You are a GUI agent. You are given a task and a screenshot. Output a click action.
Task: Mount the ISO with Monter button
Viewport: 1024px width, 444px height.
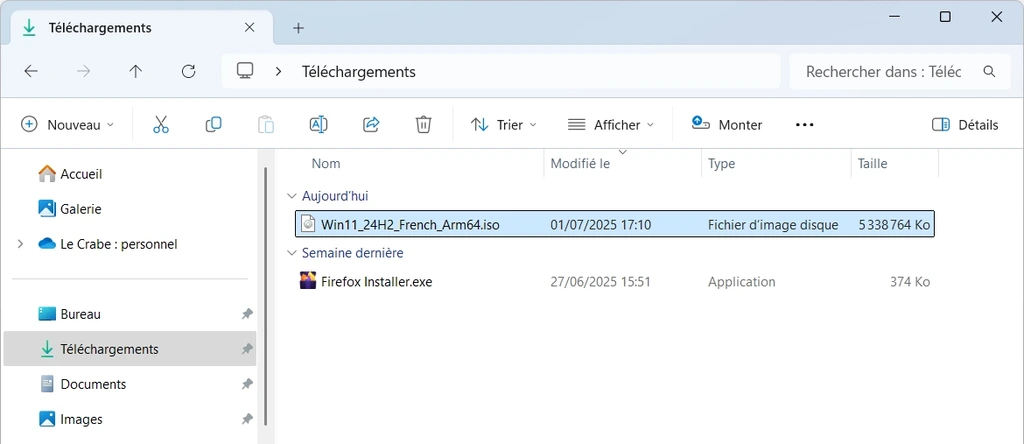(726, 125)
